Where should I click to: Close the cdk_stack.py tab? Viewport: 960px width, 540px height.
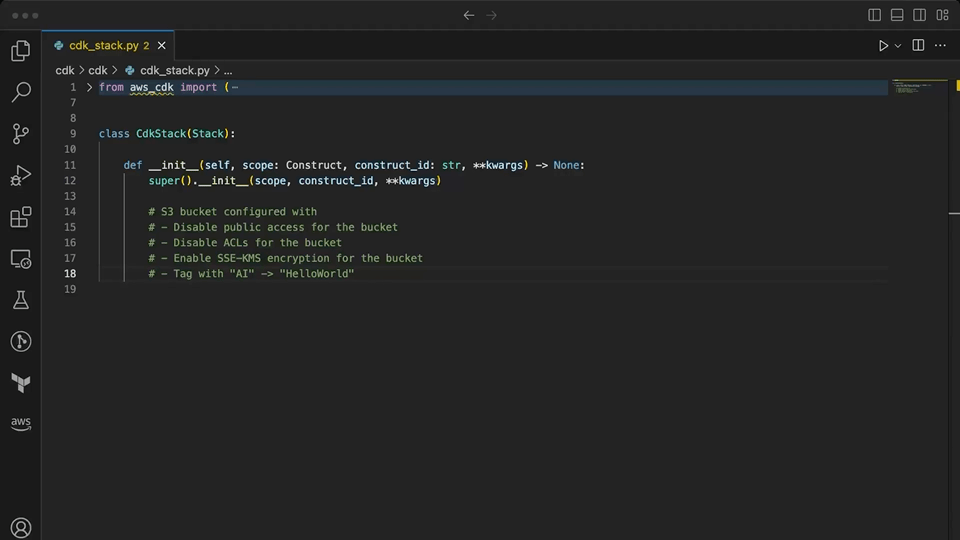(x=162, y=46)
